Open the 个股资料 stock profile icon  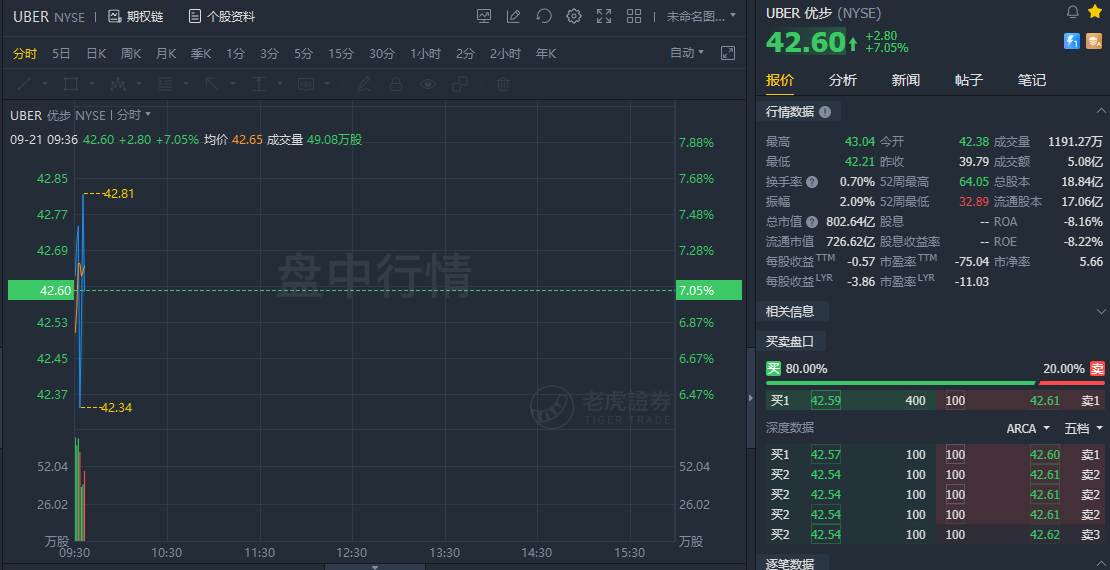click(x=195, y=16)
